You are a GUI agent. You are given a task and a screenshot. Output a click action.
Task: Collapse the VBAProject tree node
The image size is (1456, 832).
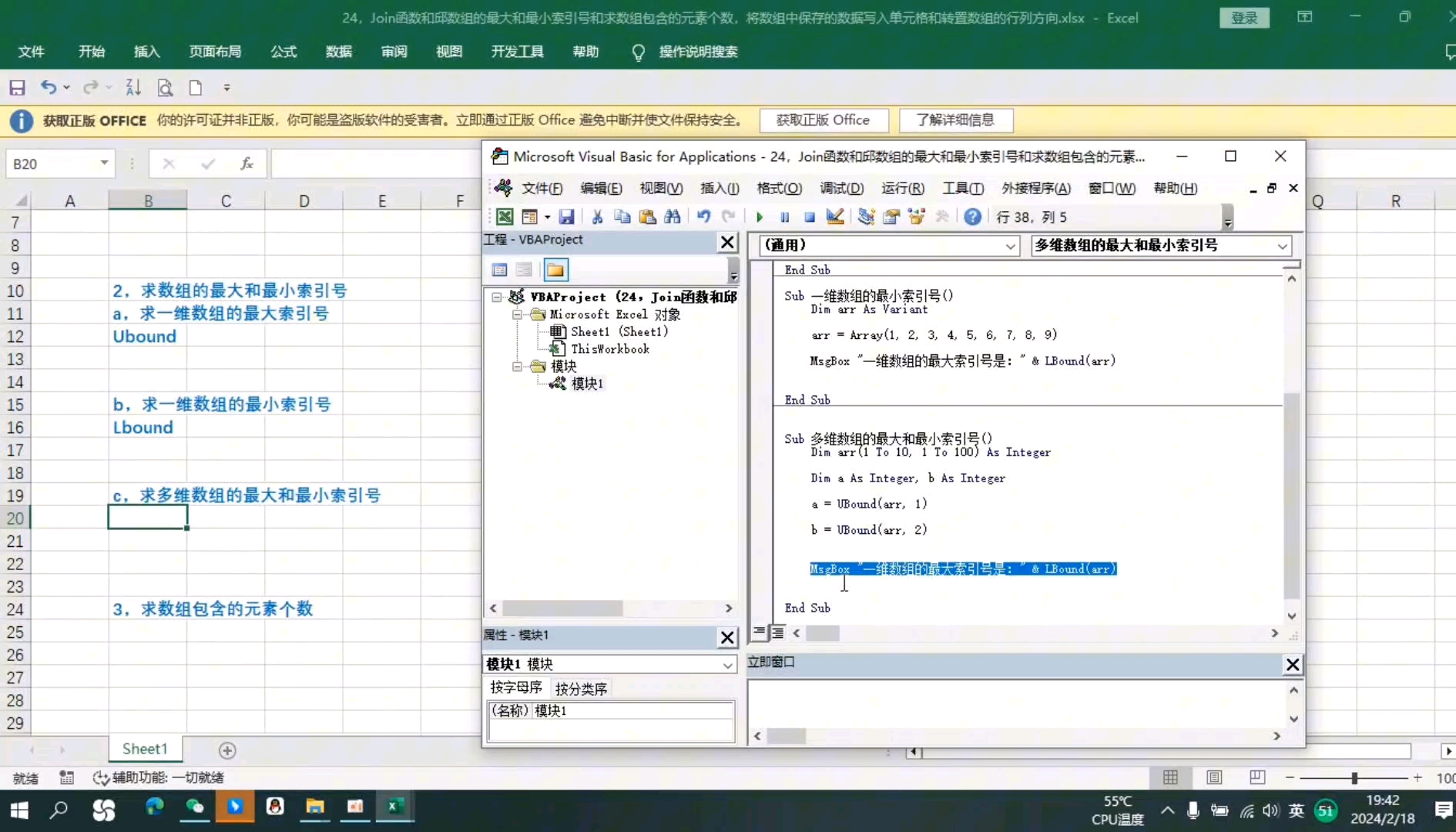[495, 297]
